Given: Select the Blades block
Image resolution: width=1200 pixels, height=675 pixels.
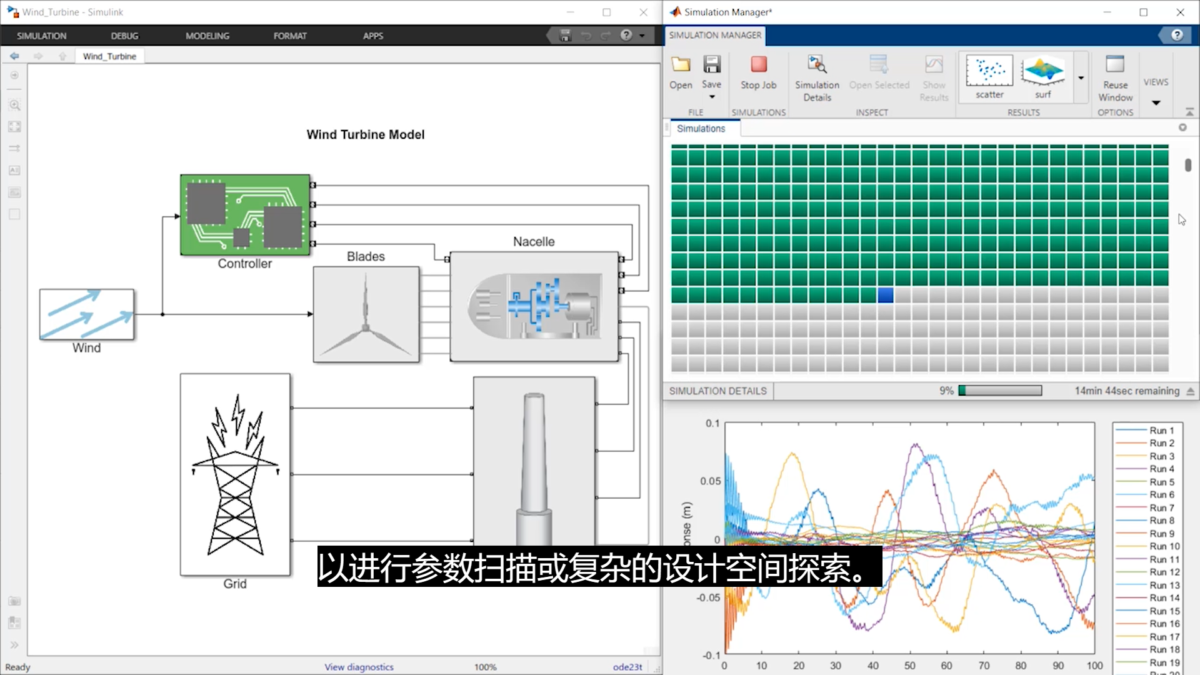Looking at the screenshot, I should point(366,314).
